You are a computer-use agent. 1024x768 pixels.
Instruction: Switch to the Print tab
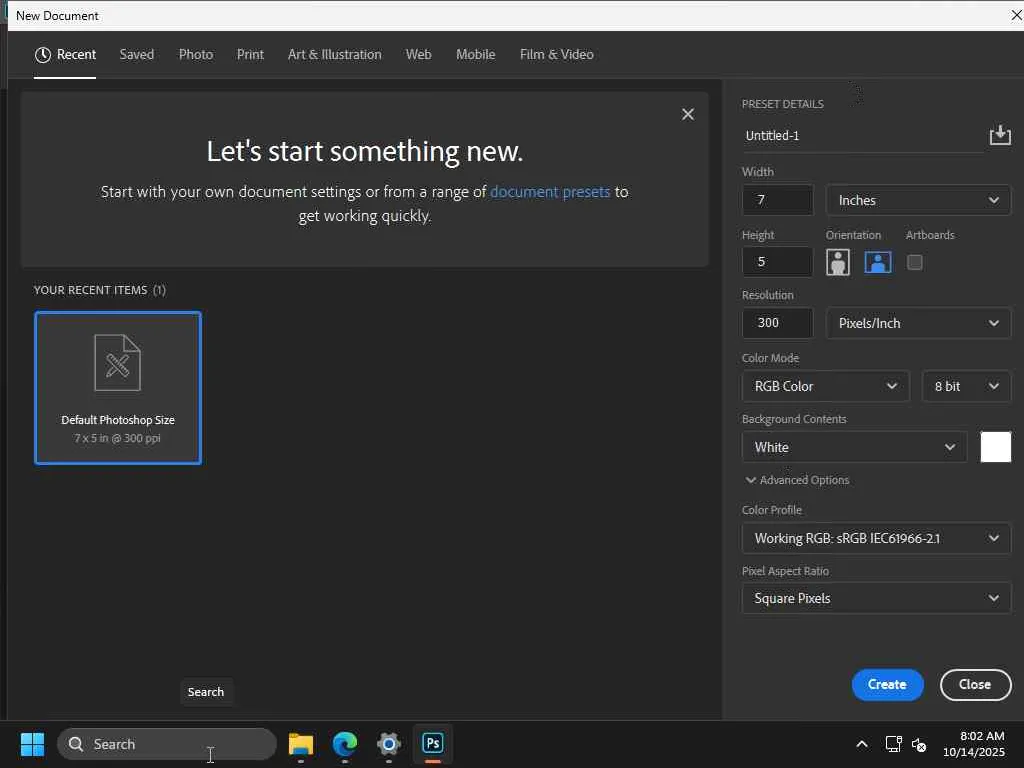coord(250,55)
